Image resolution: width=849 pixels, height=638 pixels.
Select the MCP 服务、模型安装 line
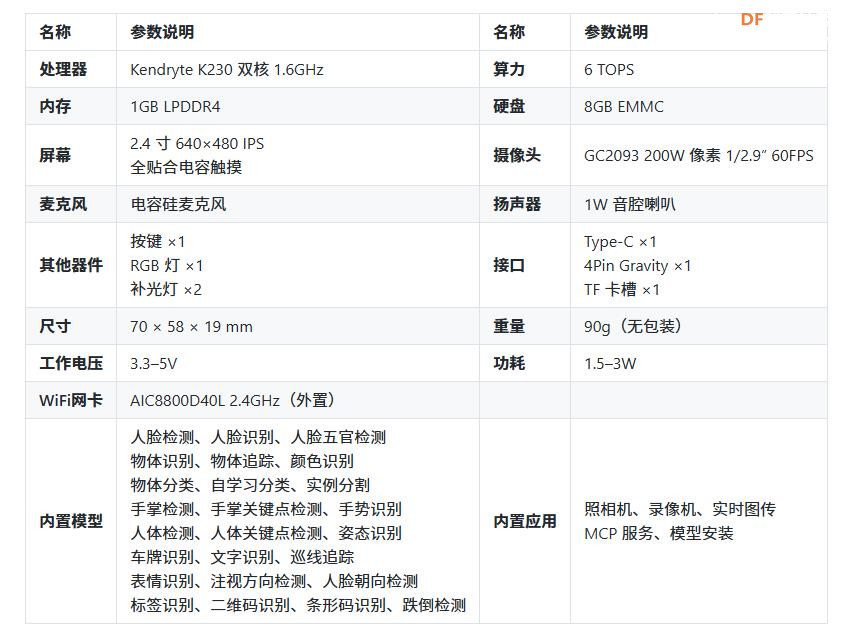[658, 533]
